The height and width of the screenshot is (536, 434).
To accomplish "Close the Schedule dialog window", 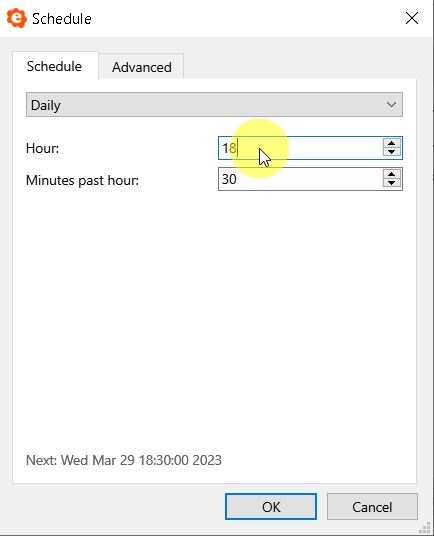I will click(x=412, y=18).
